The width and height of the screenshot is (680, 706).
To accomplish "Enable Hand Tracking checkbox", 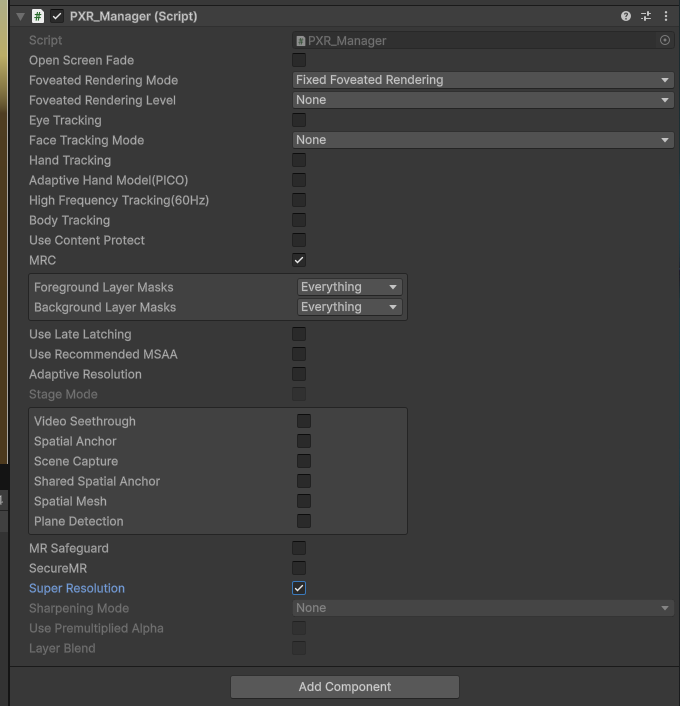I will (x=299, y=160).
